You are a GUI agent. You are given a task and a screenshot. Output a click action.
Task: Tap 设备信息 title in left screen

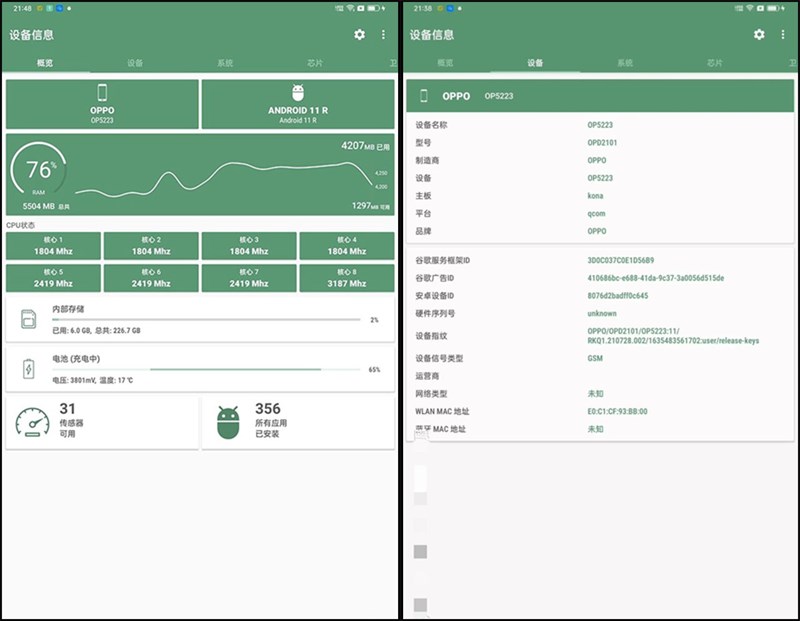click(32, 35)
